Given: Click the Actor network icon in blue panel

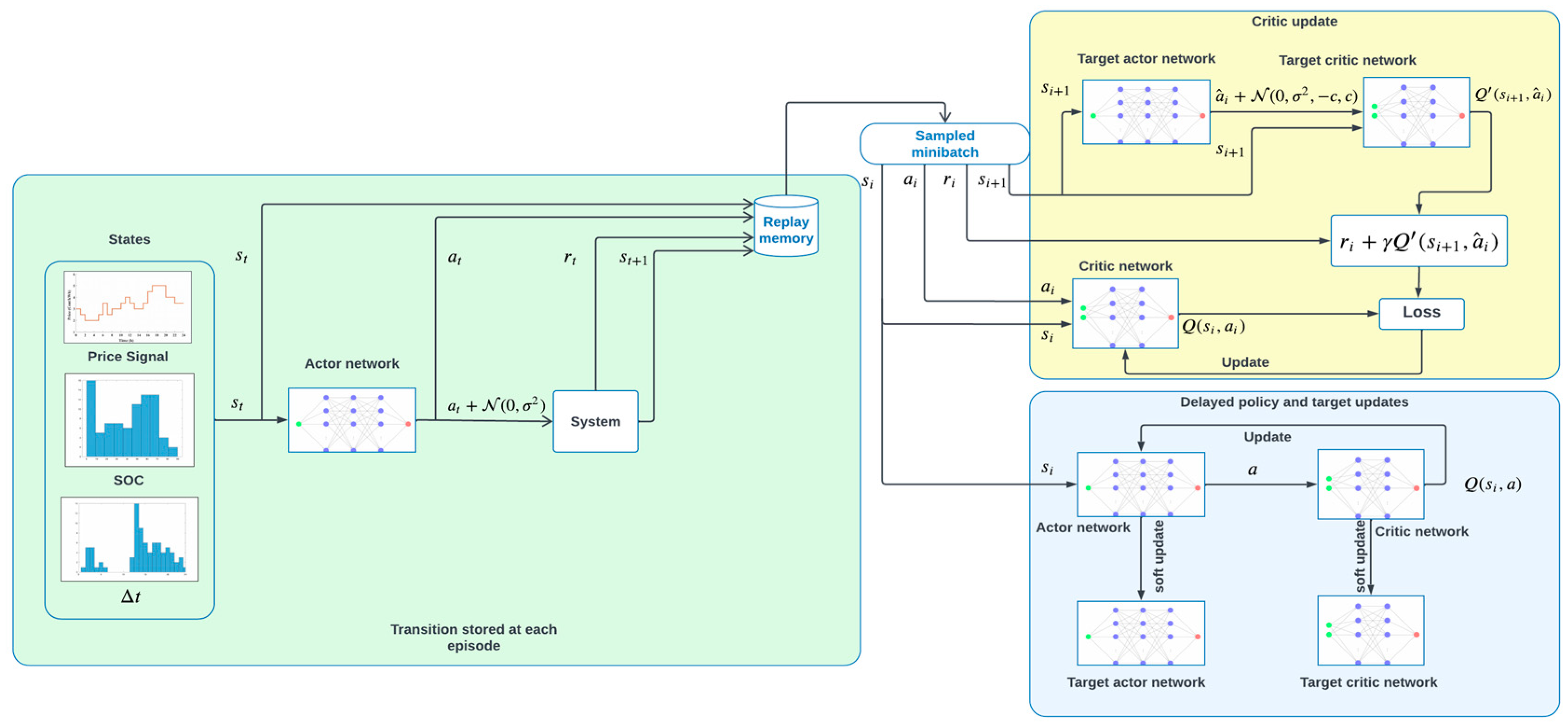Looking at the screenshot, I should pos(1140,484).
